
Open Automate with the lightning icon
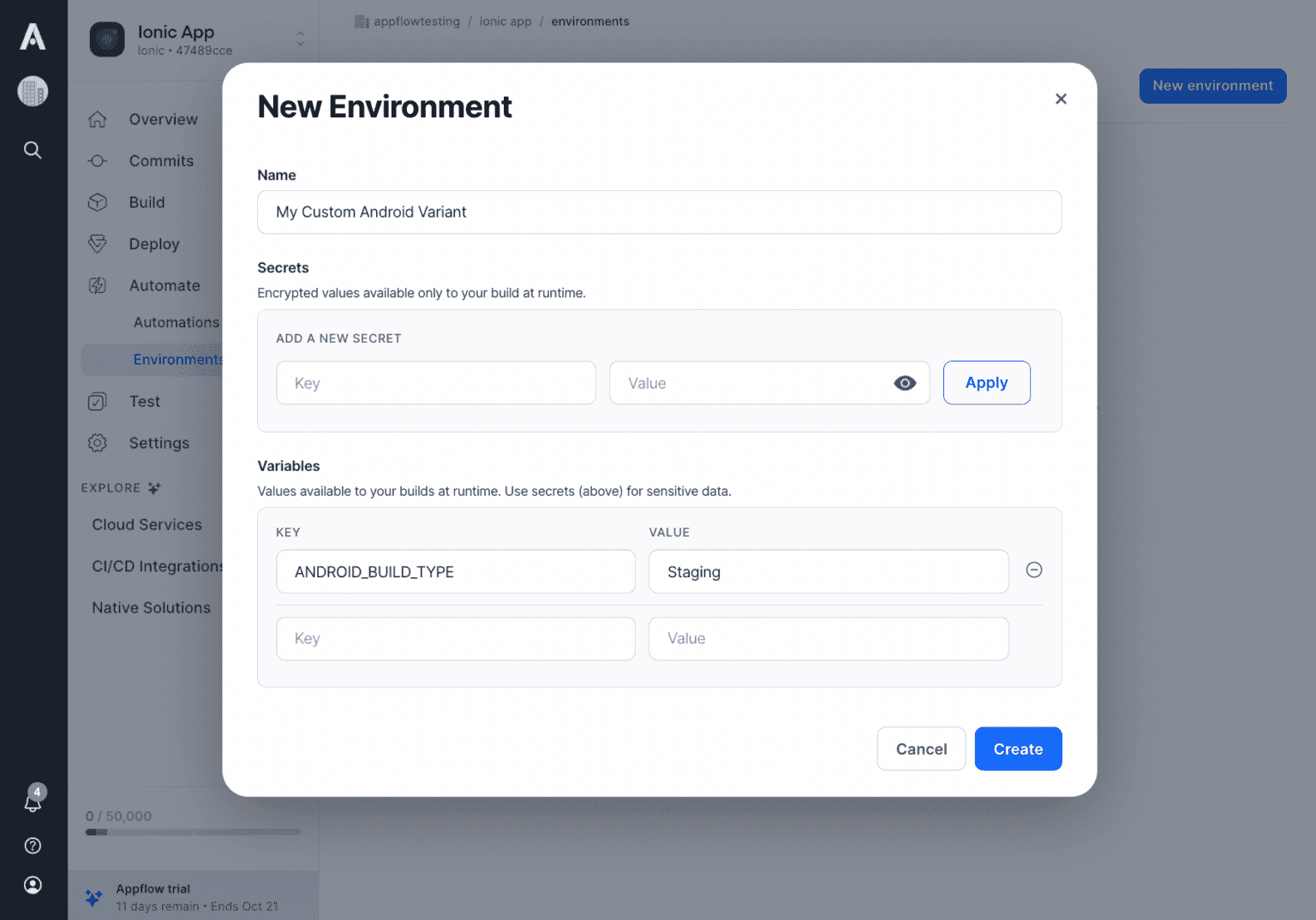[97, 285]
